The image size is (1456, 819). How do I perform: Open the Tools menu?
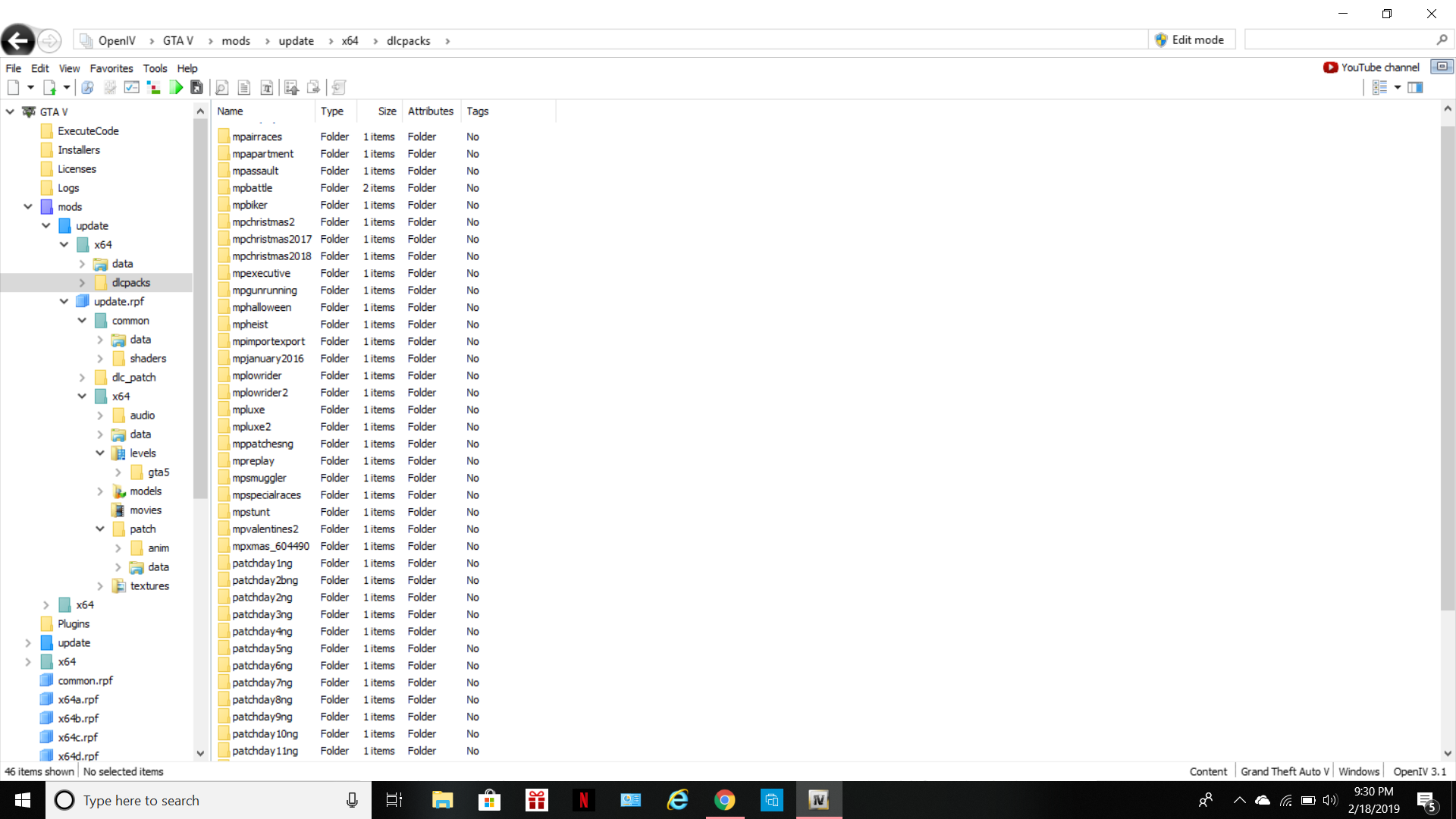pos(155,68)
